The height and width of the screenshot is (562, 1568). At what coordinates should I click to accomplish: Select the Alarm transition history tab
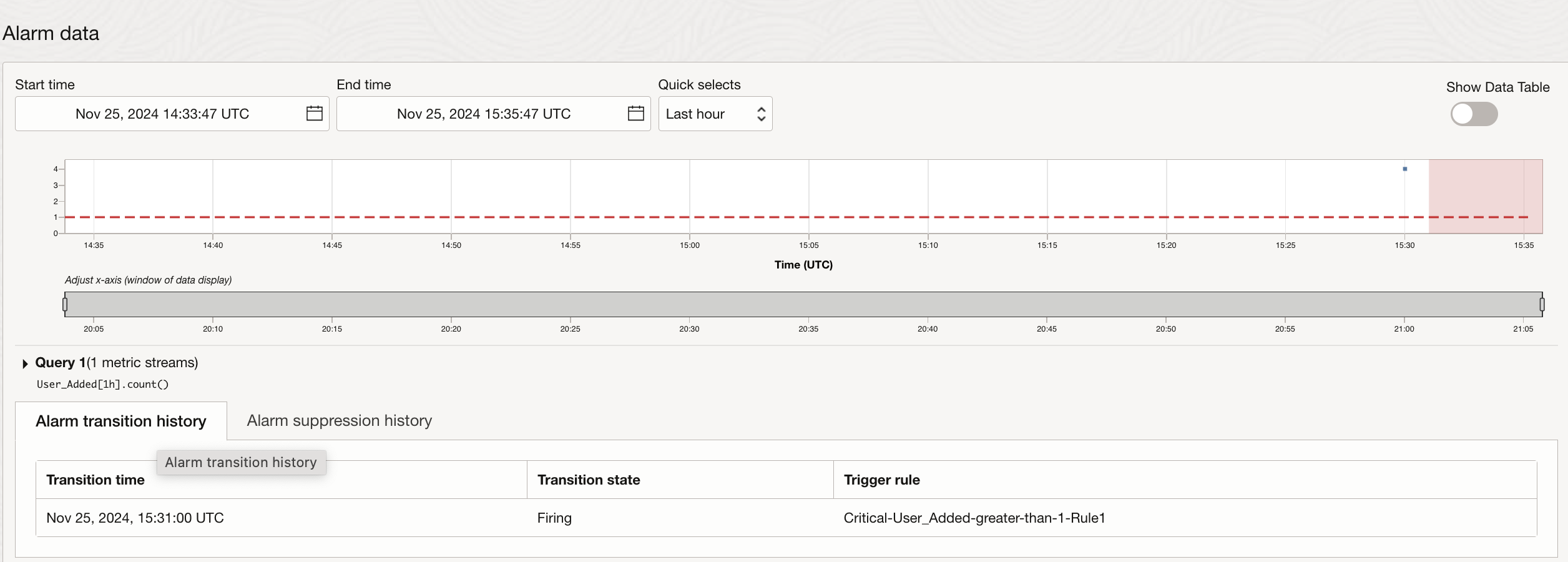(x=120, y=421)
